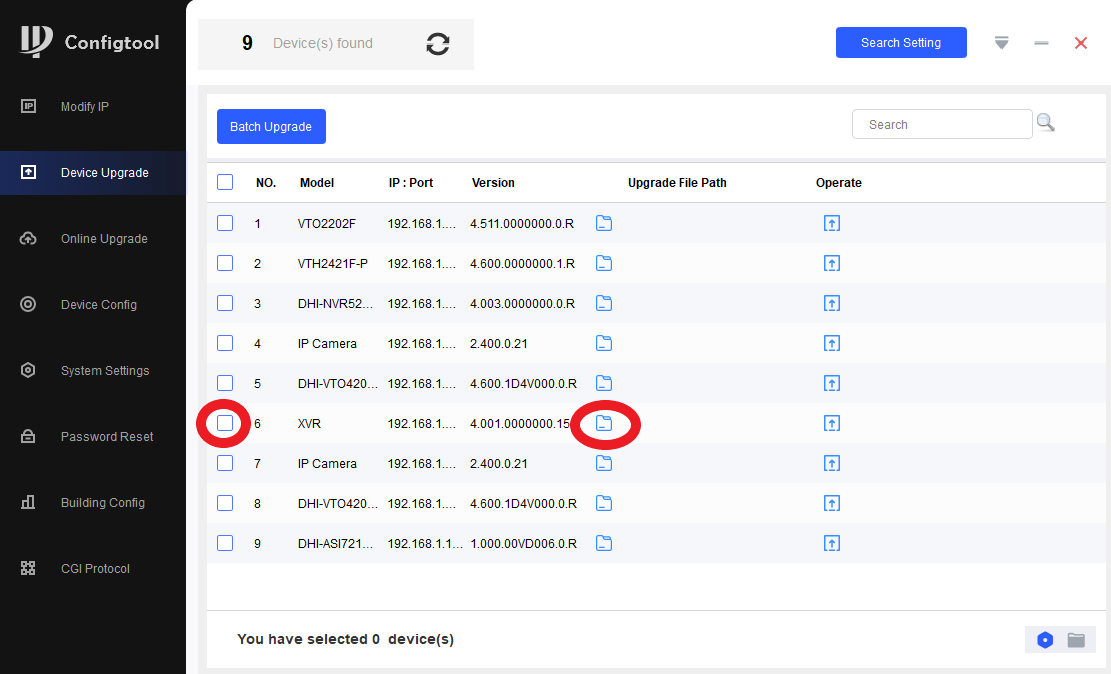
Task: Open Search Setting
Action: click(x=901, y=43)
